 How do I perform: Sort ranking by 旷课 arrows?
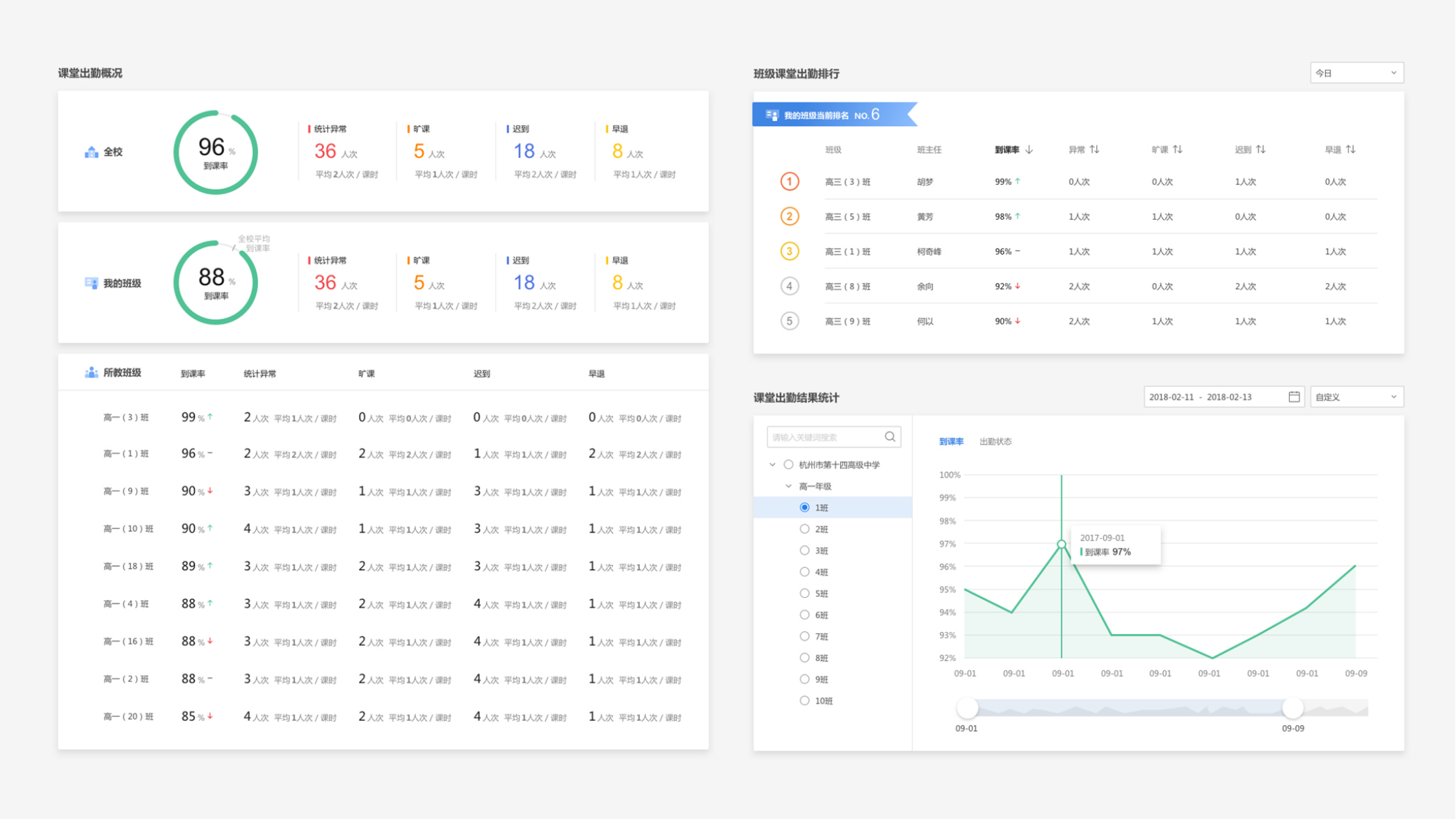[x=1178, y=149]
